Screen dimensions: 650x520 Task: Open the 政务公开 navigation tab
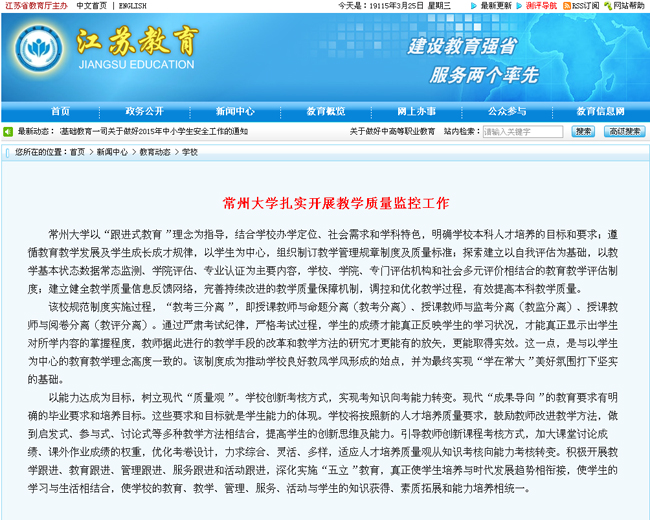(144, 111)
